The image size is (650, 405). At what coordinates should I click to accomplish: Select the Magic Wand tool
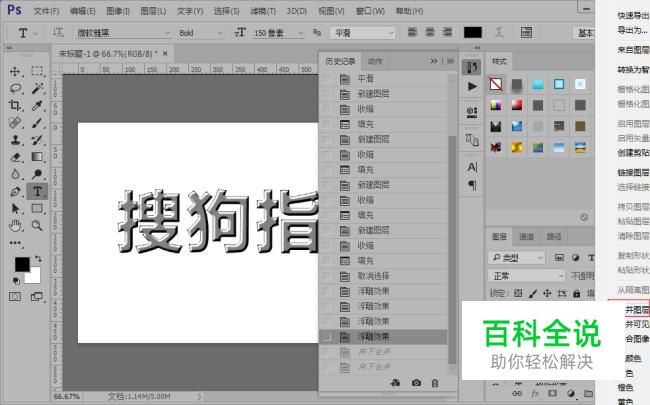point(37,88)
